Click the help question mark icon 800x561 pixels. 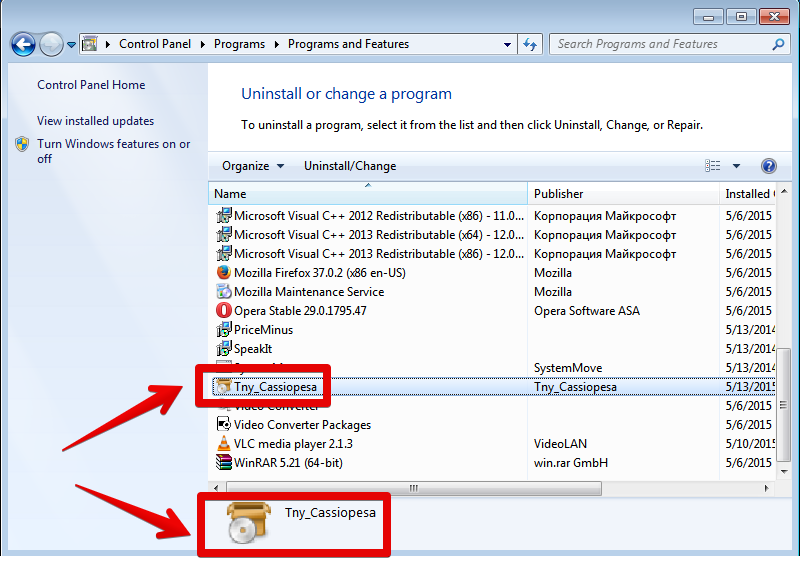769,166
